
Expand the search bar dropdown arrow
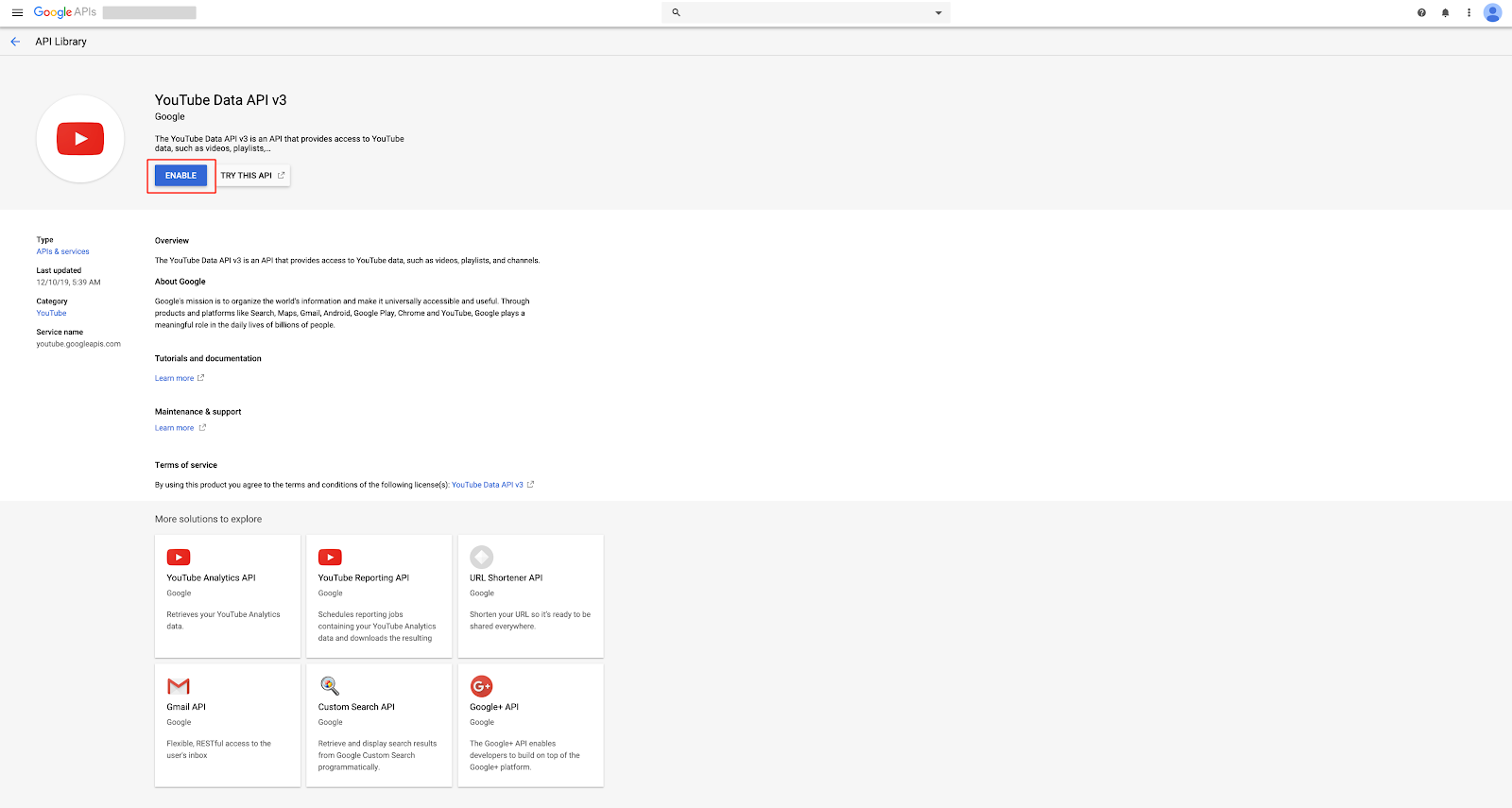938,13
